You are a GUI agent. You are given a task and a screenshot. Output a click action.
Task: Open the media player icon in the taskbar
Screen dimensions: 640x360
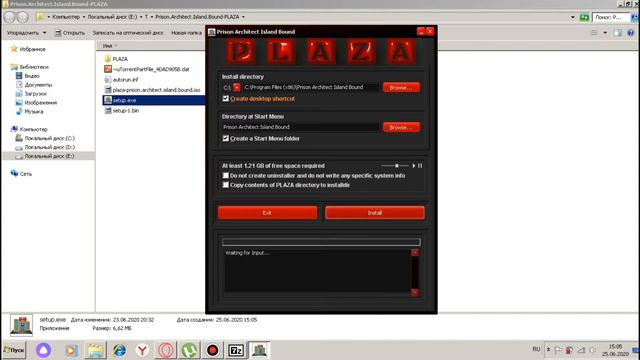[71, 350]
